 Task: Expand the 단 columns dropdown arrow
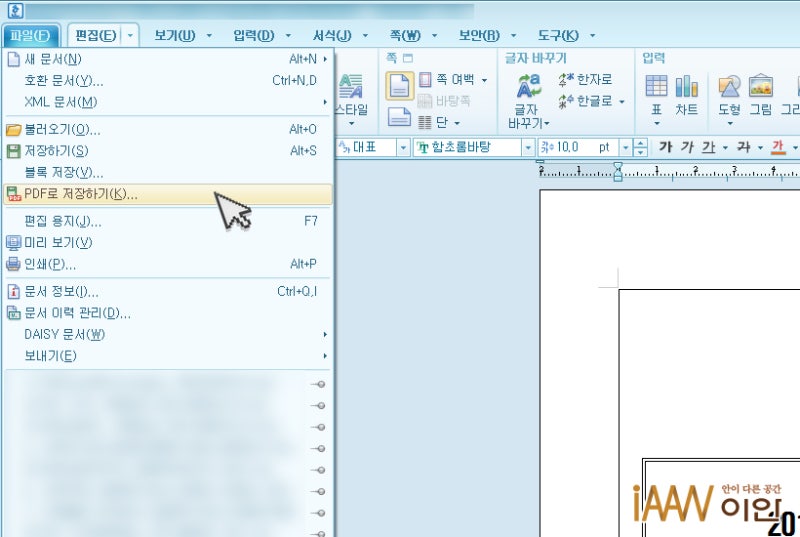pyautogui.click(x=457, y=123)
